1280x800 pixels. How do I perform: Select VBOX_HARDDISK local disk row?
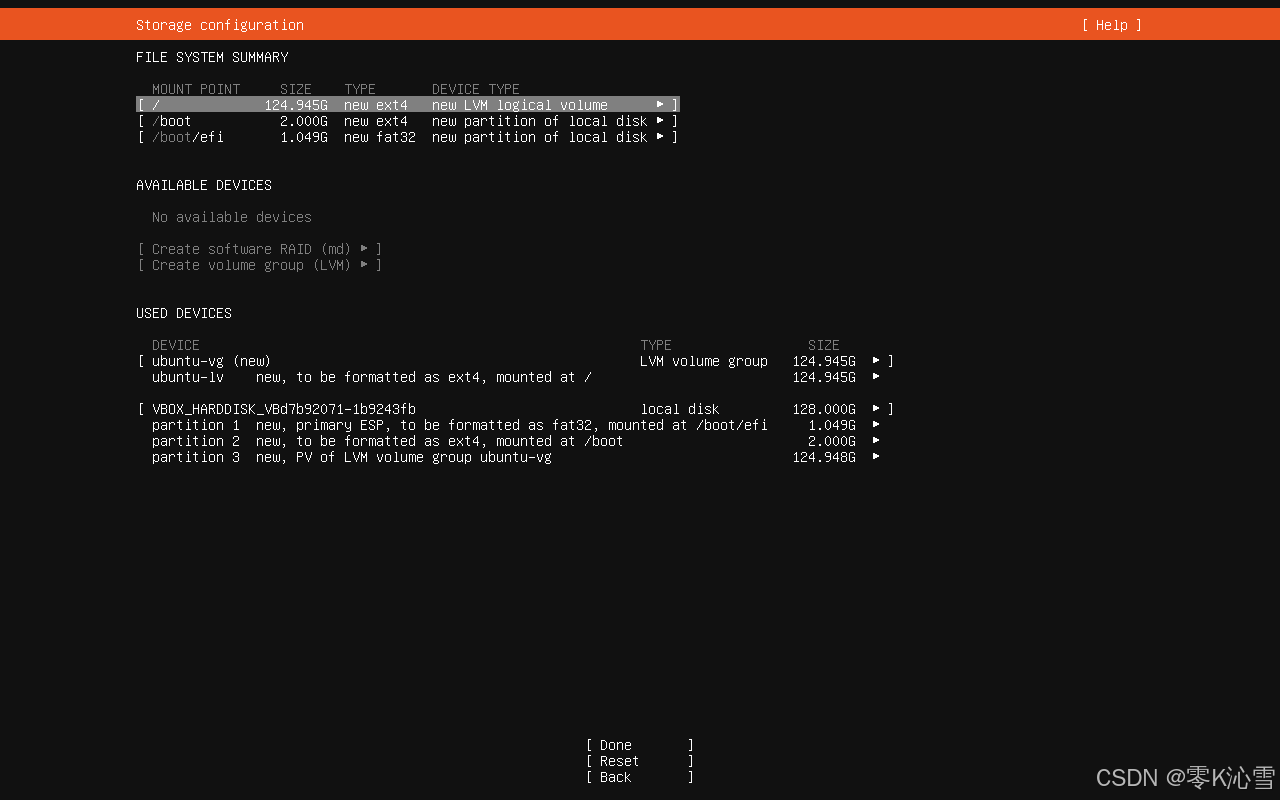coord(515,409)
